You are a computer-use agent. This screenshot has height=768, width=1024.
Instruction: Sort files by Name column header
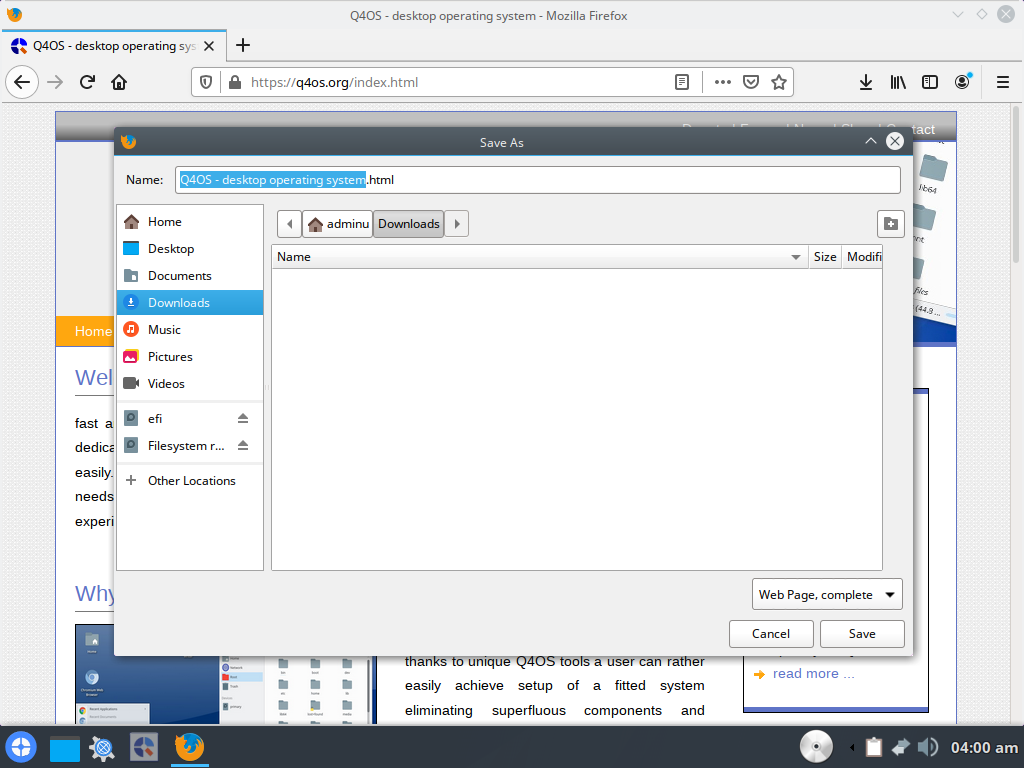click(x=539, y=257)
